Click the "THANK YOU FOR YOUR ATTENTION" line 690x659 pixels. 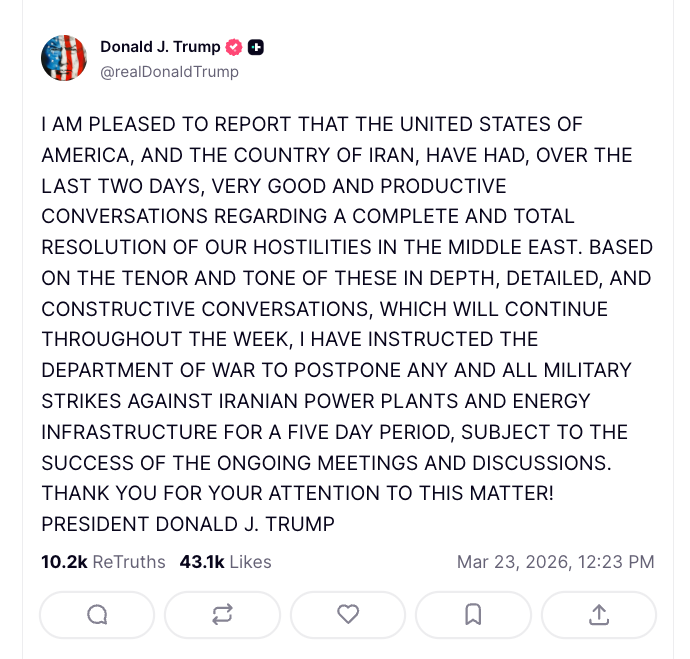pyautogui.click(x=296, y=494)
